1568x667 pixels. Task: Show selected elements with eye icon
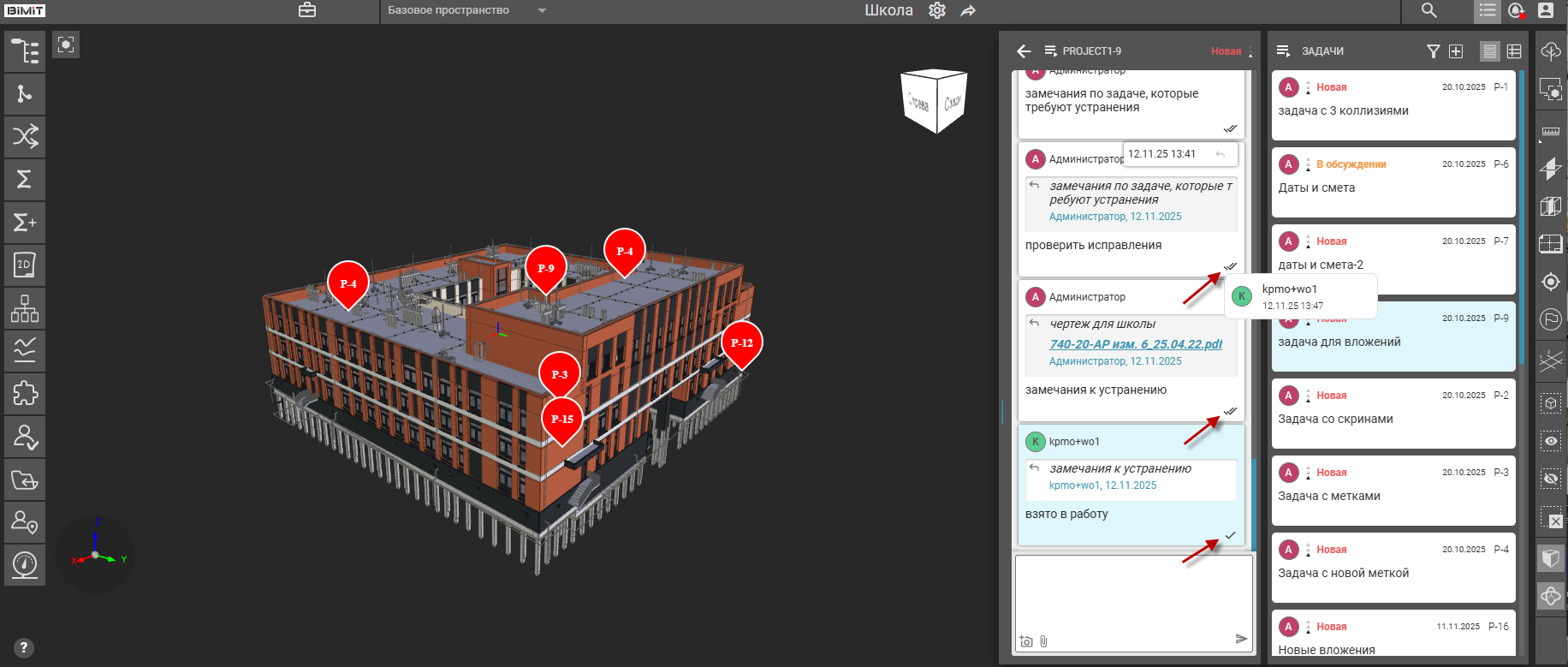click(x=1551, y=441)
